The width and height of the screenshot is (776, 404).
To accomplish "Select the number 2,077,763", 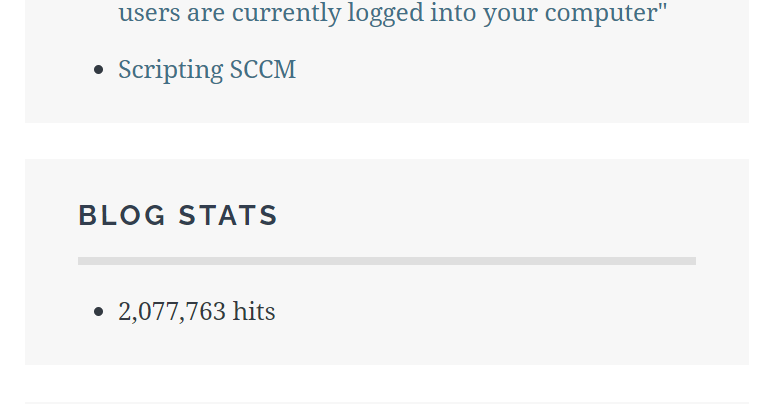I will coord(172,312).
